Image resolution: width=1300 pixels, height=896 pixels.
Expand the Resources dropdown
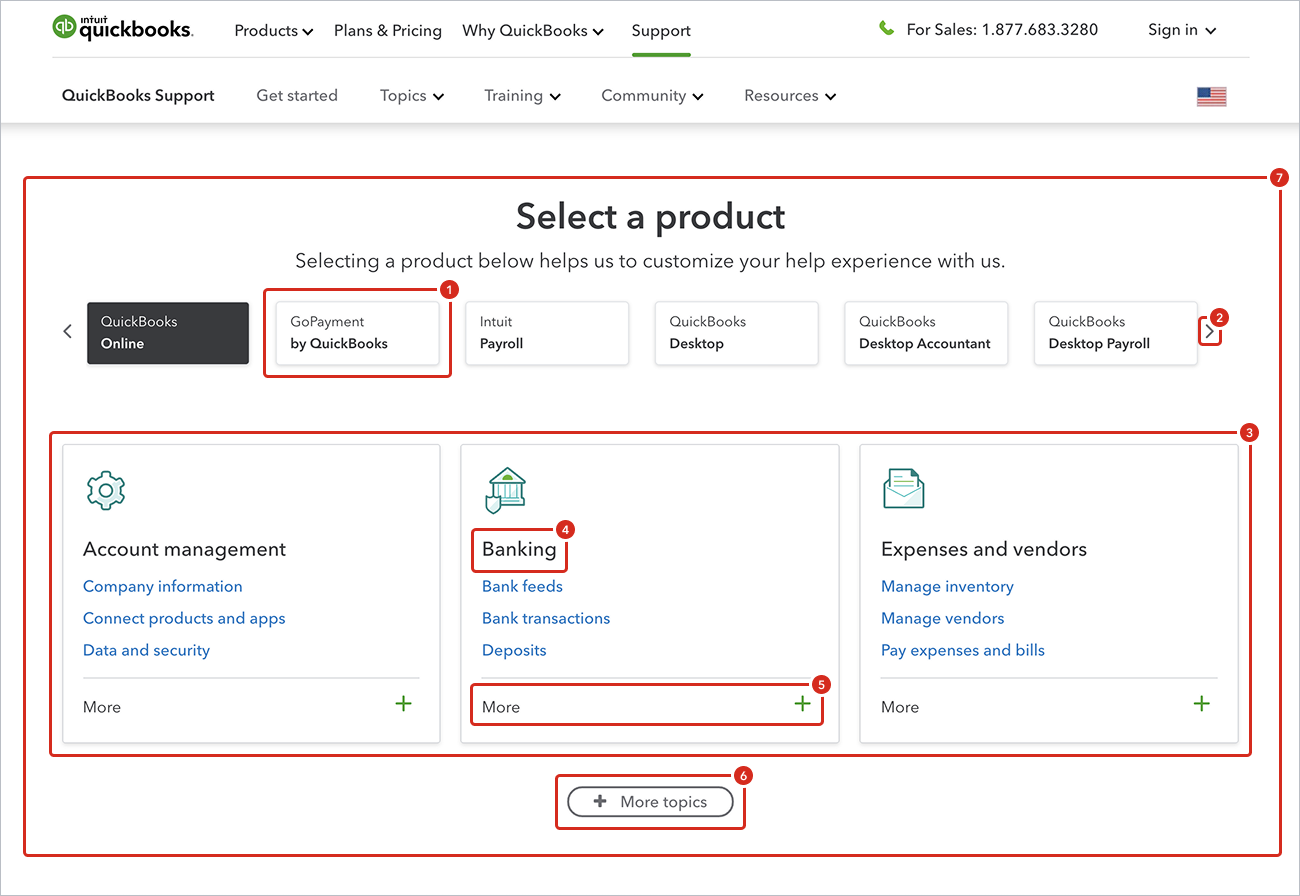pos(790,96)
